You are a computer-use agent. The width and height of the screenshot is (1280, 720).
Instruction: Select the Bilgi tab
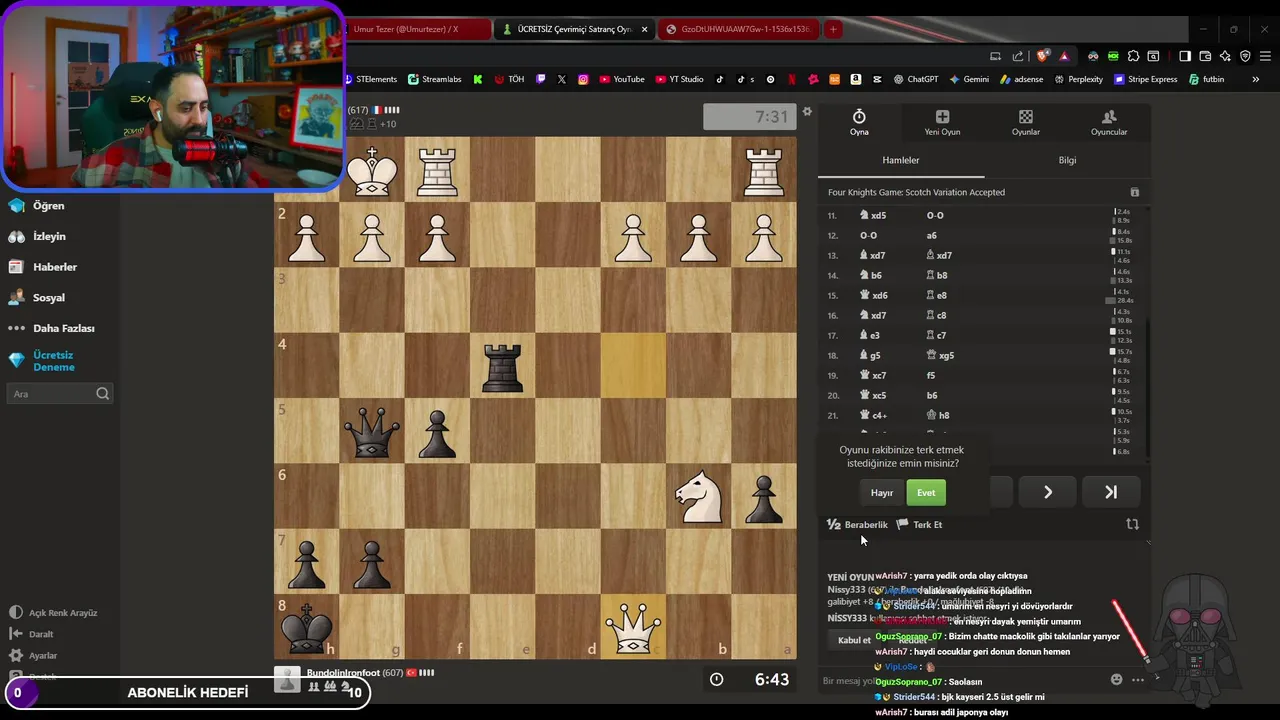(x=1068, y=160)
